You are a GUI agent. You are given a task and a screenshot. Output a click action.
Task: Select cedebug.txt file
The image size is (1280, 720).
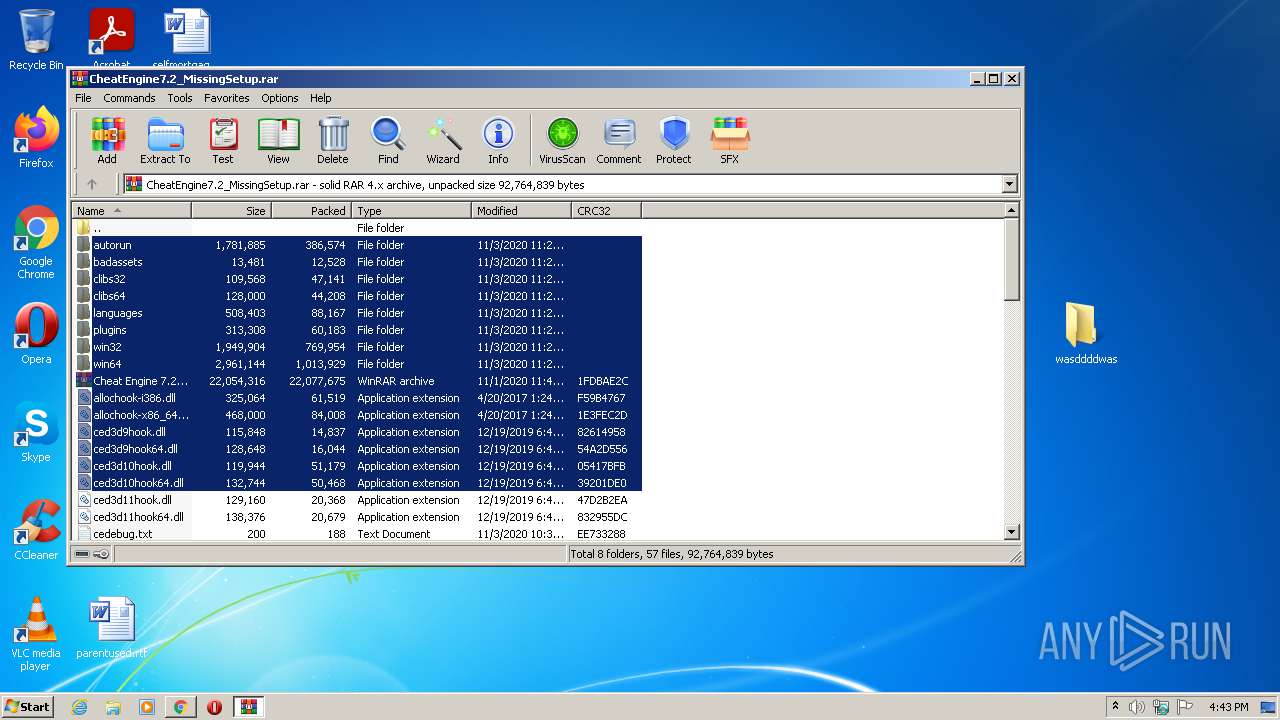357,534
